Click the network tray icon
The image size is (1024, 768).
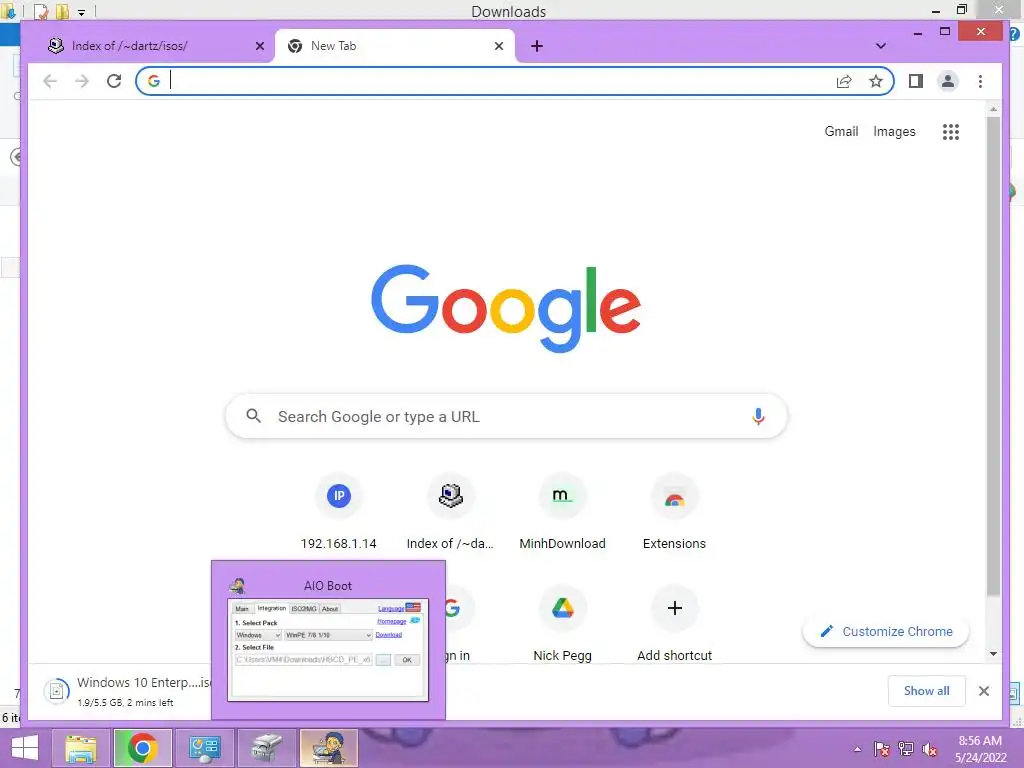point(906,749)
